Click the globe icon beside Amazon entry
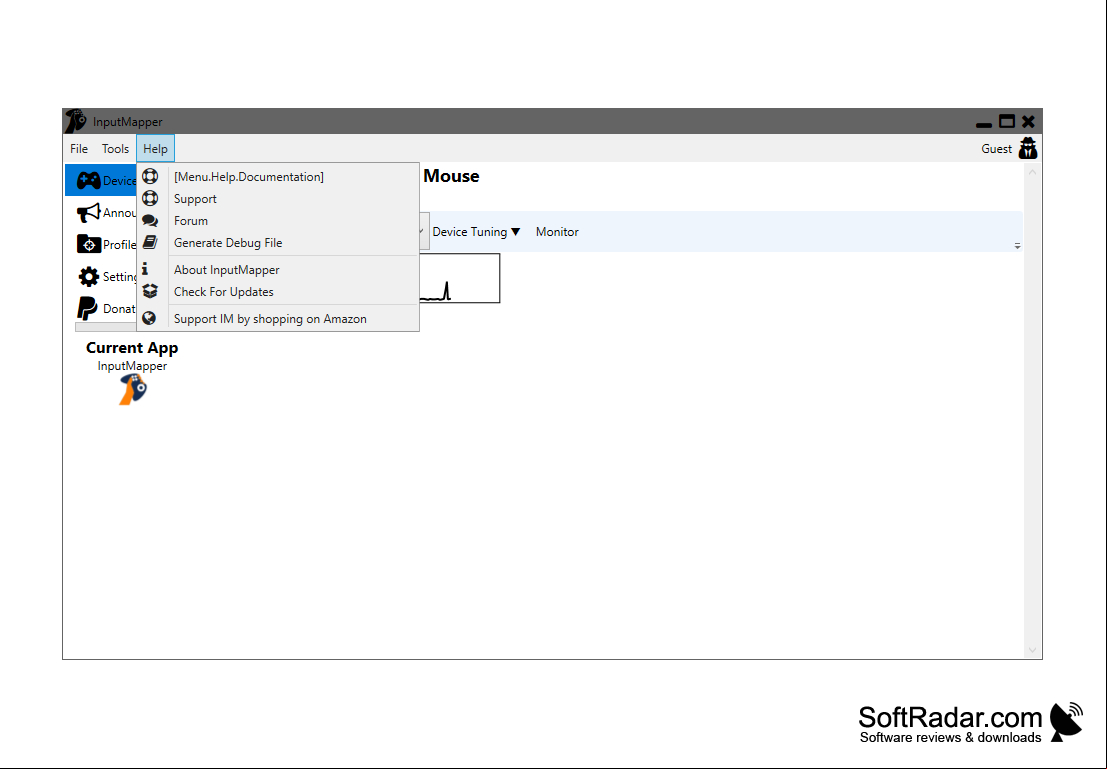The width and height of the screenshot is (1107, 769). (x=149, y=318)
